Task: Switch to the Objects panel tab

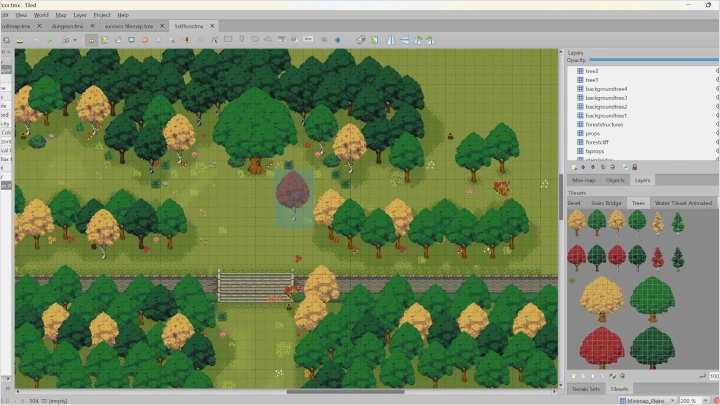Action: click(615, 180)
